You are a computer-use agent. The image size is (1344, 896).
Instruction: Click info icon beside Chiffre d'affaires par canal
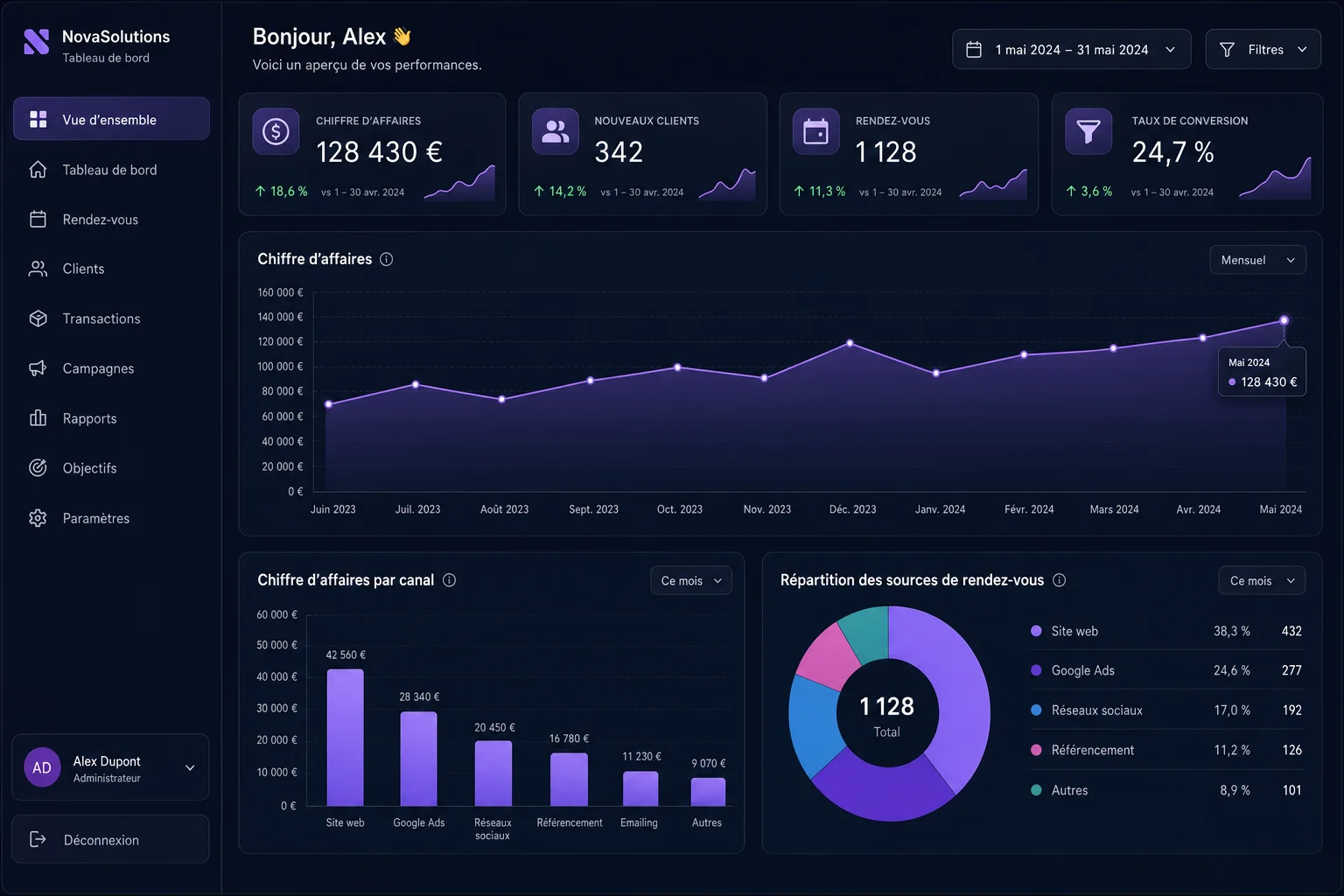pos(449,580)
